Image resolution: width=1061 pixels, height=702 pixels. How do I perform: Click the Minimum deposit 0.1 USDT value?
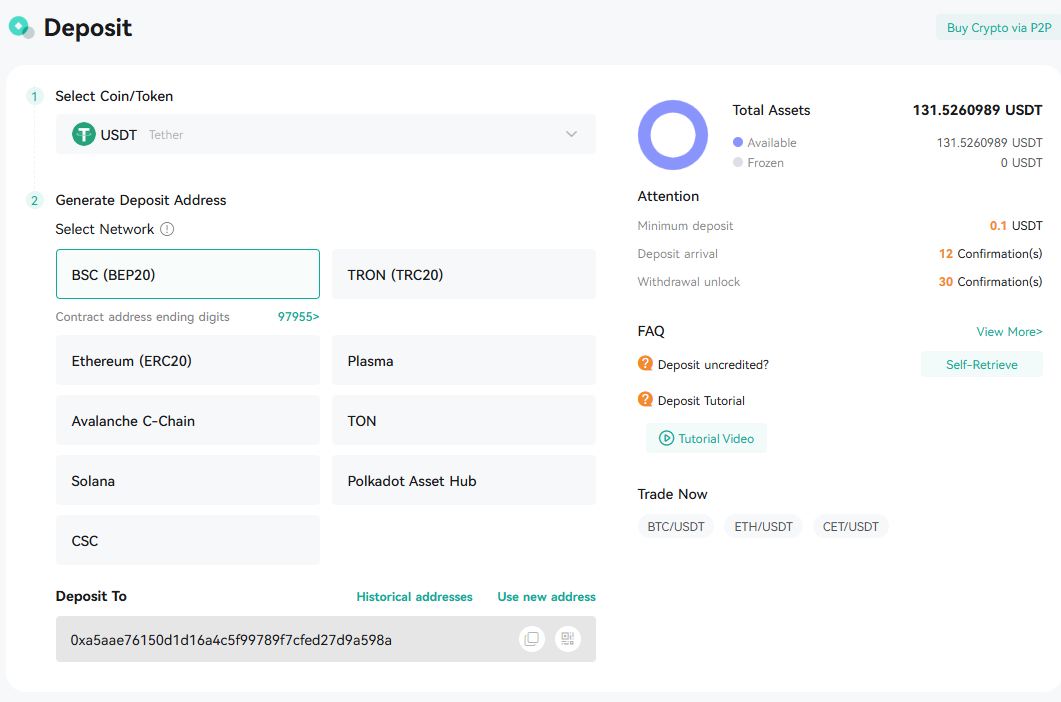tap(1016, 225)
